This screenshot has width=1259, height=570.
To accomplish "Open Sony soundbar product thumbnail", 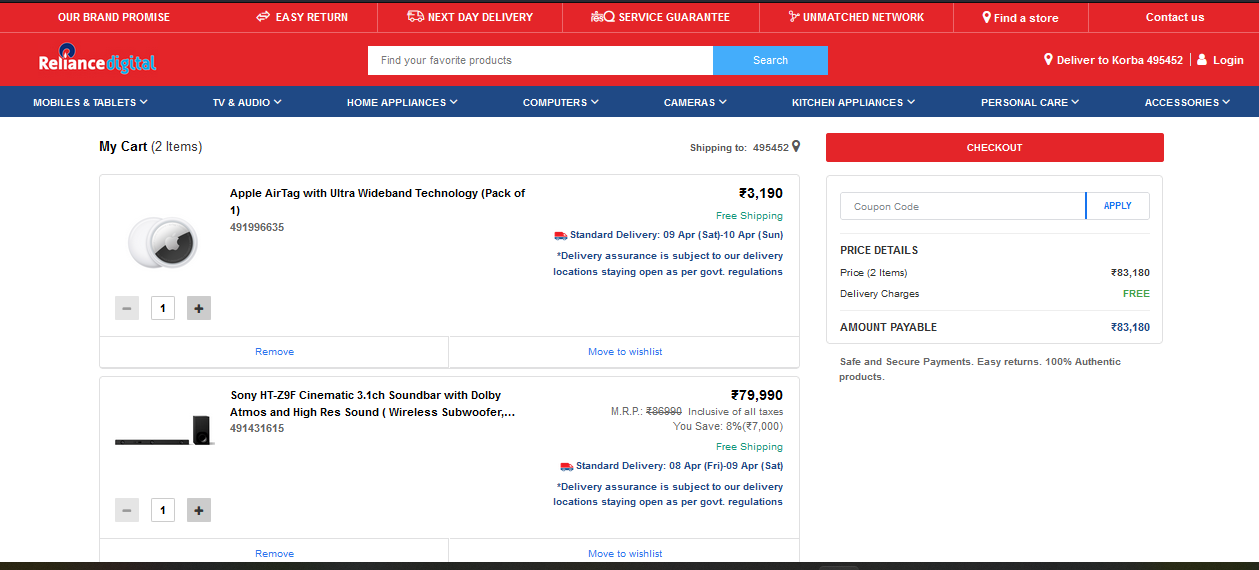I will [163, 431].
